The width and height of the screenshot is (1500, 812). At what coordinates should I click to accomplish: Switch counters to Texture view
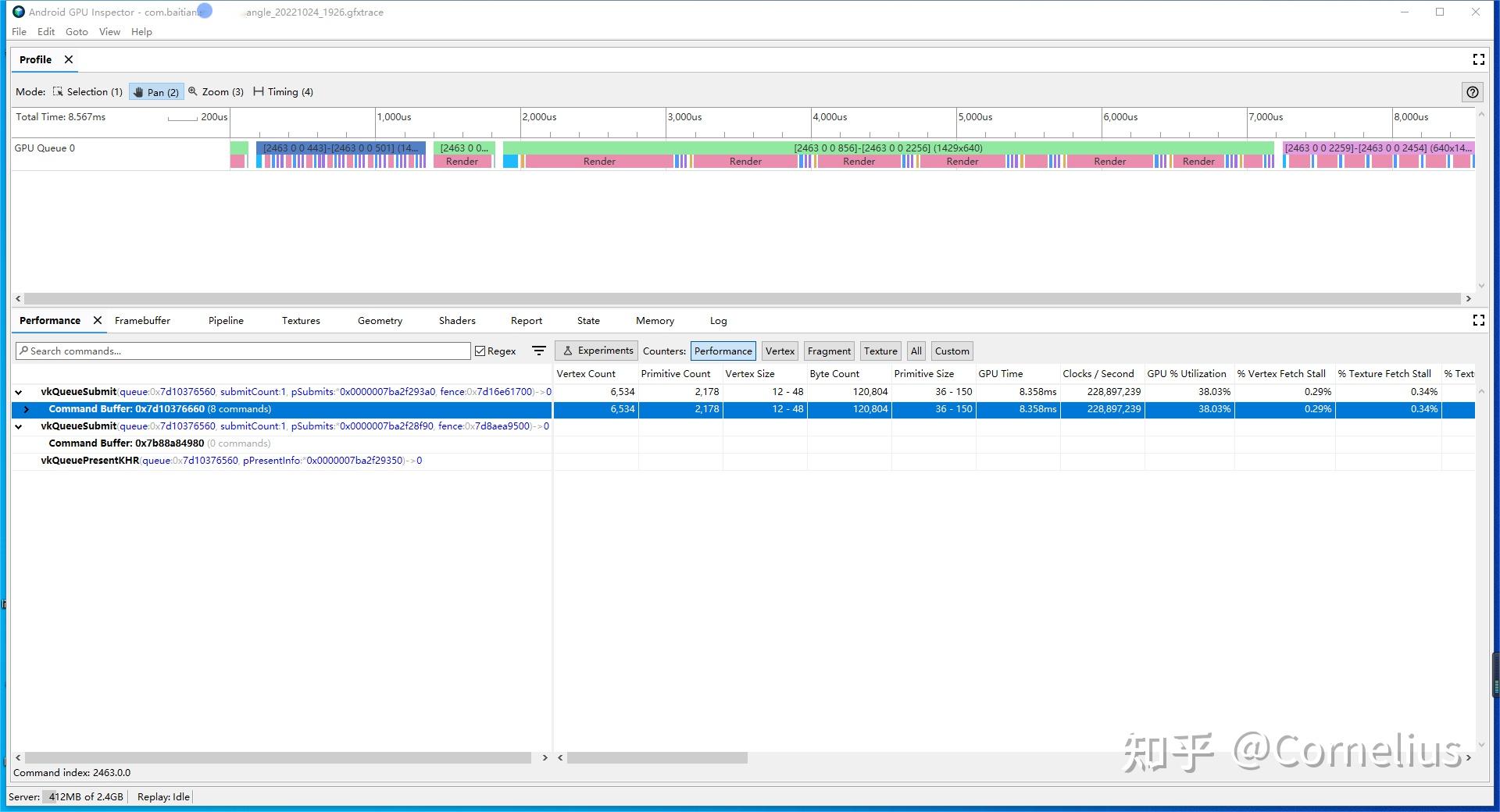(880, 351)
